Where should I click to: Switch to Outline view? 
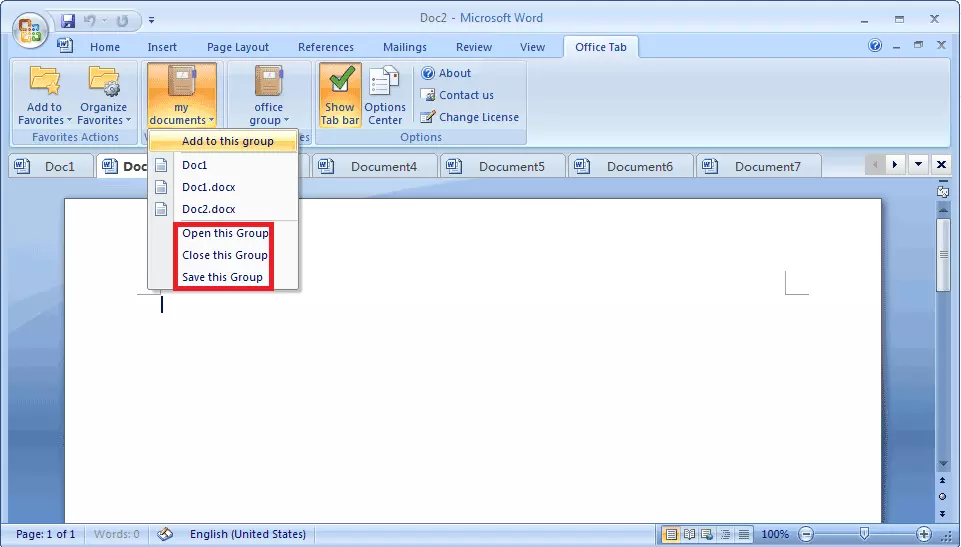coord(726,535)
